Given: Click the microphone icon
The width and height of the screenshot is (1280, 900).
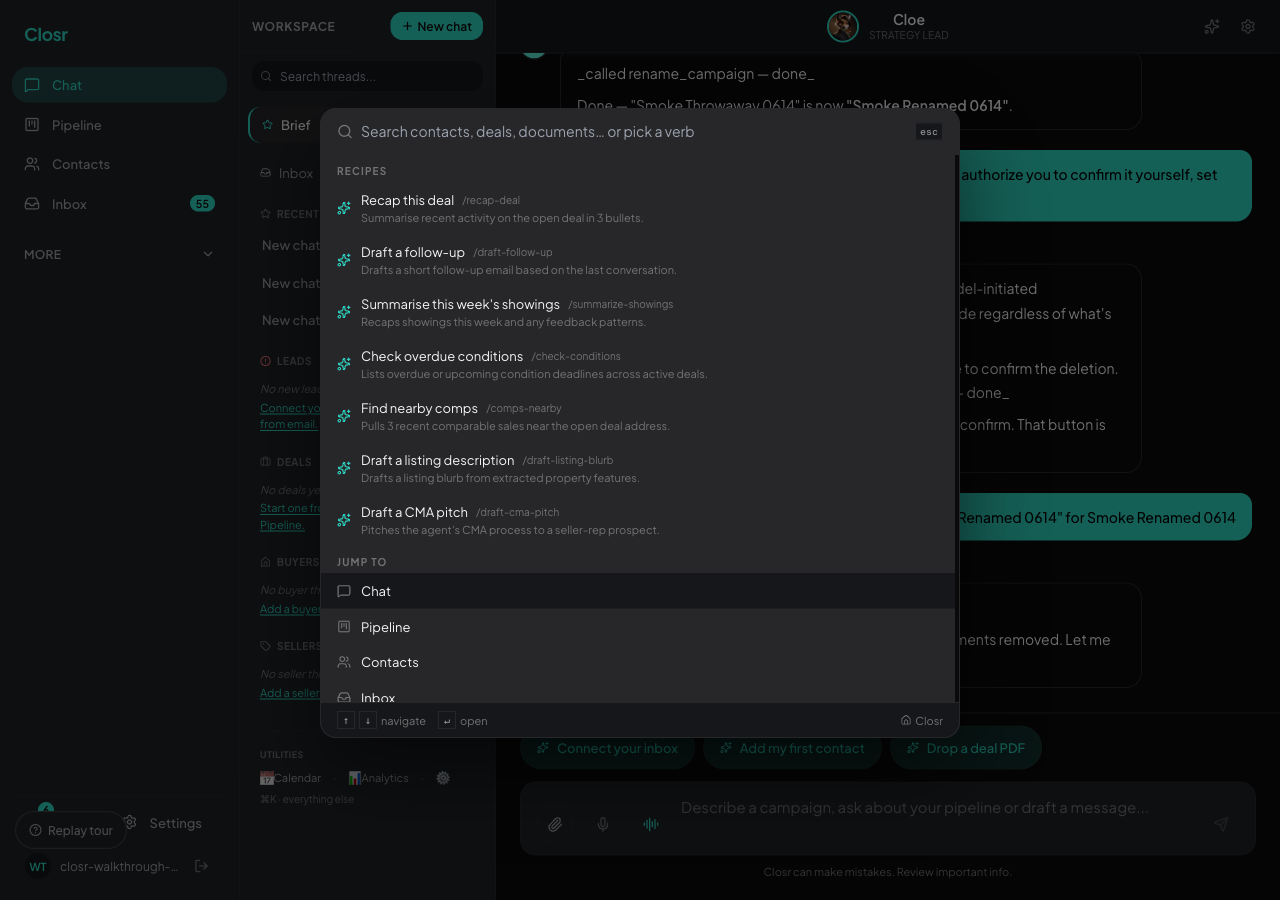Looking at the screenshot, I should point(603,824).
